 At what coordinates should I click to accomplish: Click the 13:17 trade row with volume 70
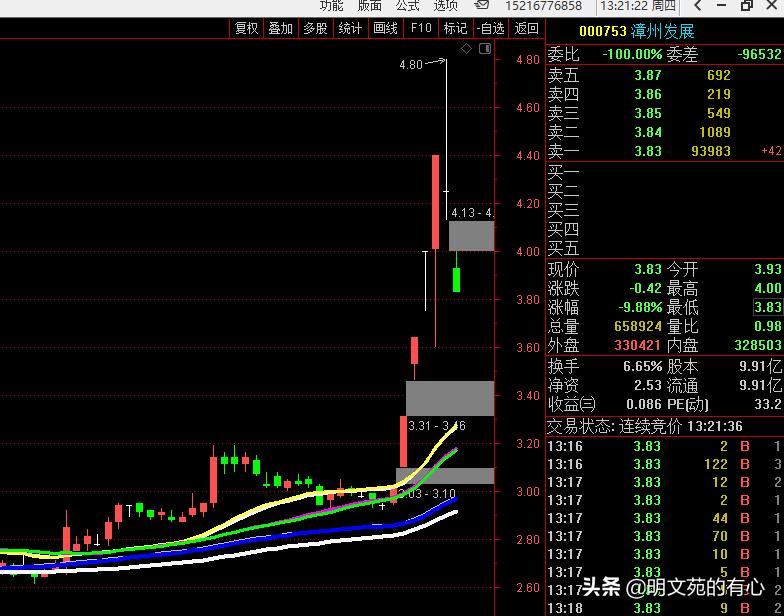point(665,536)
